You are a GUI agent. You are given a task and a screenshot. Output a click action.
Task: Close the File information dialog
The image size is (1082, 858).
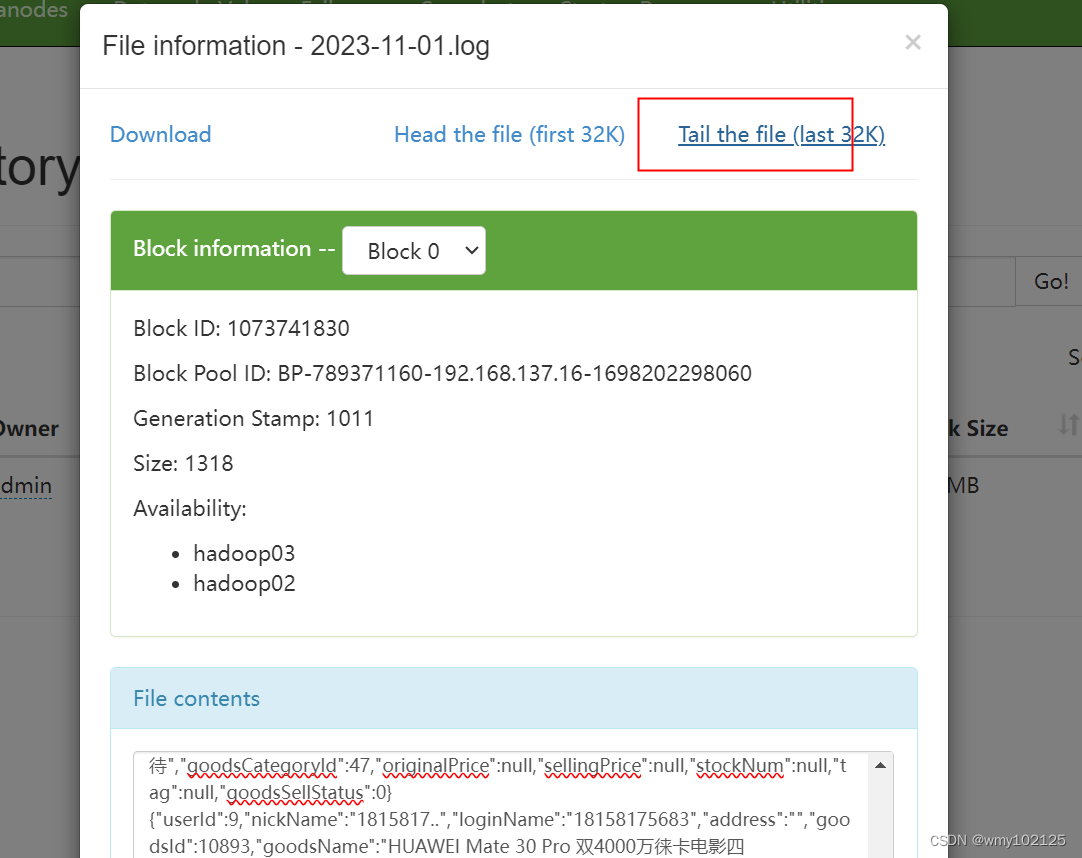(x=913, y=43)
